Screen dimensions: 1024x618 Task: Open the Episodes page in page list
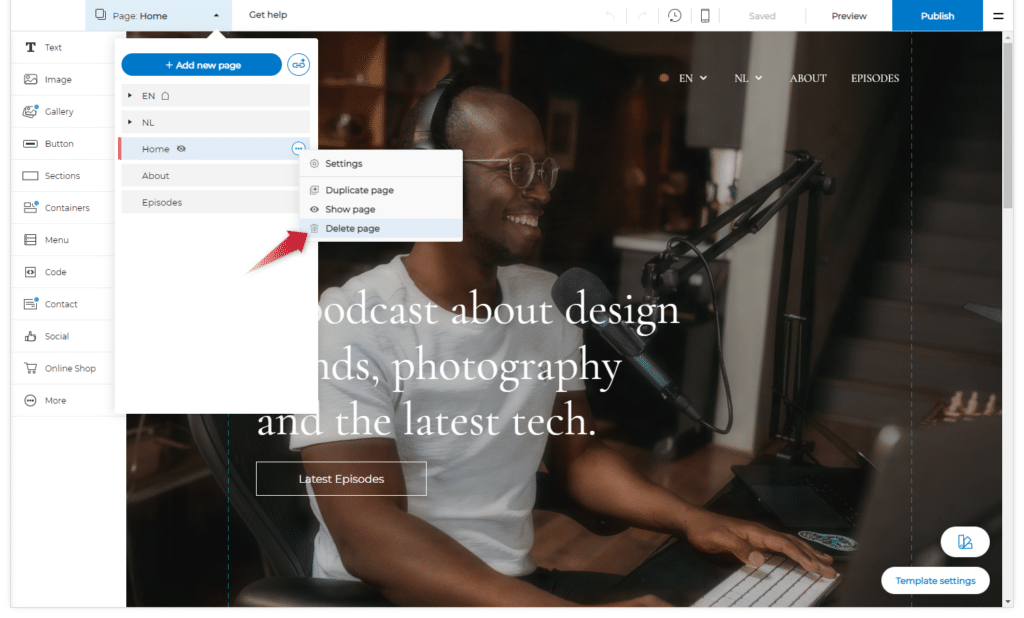[x=162, y=202]
